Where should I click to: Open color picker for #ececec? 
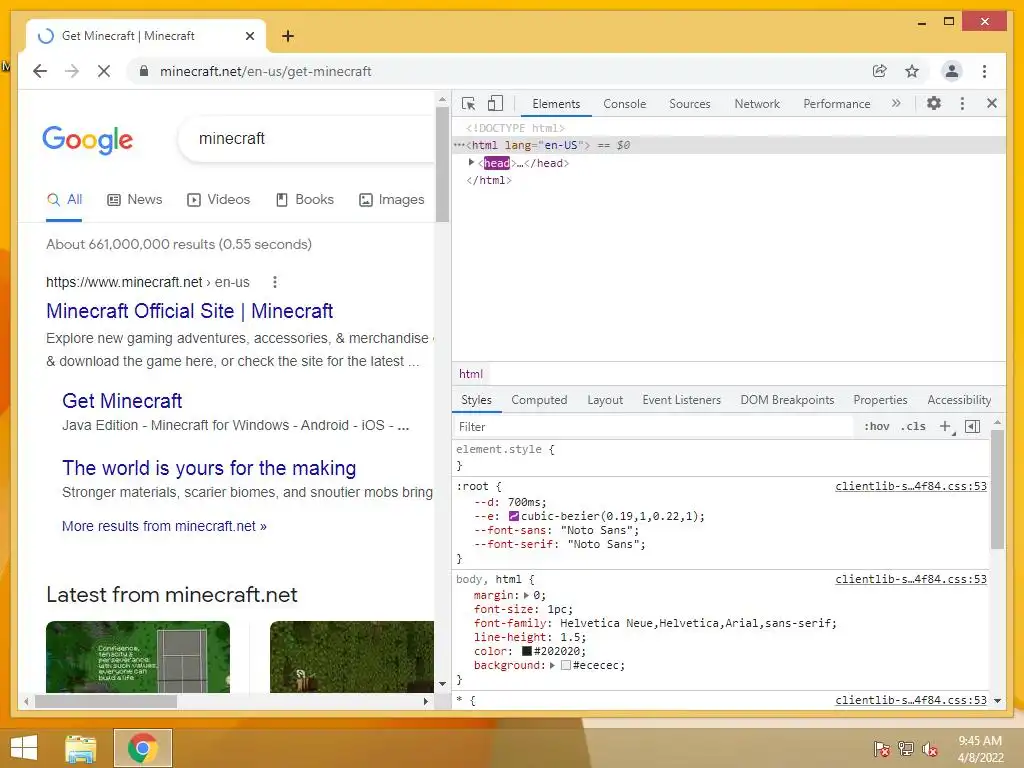click(566, 665)
